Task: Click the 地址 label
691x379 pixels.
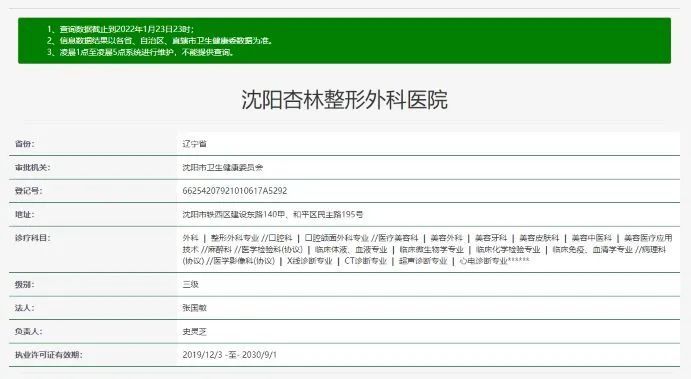Action: tap(25, 215)
